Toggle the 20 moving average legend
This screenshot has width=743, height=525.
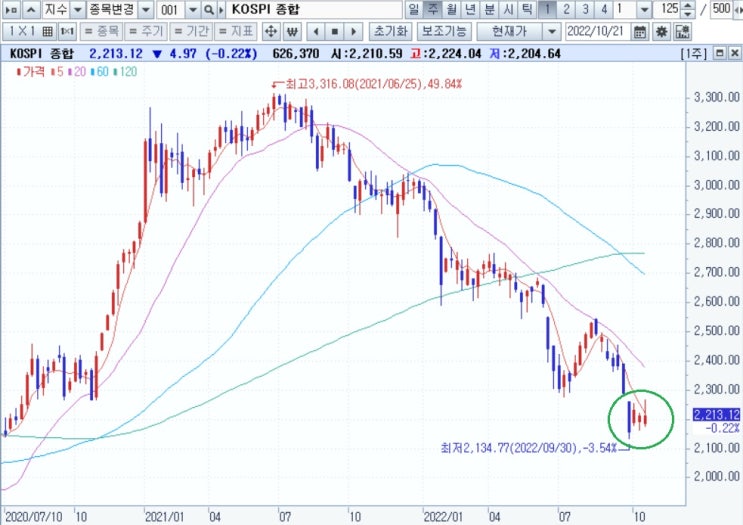77,72
